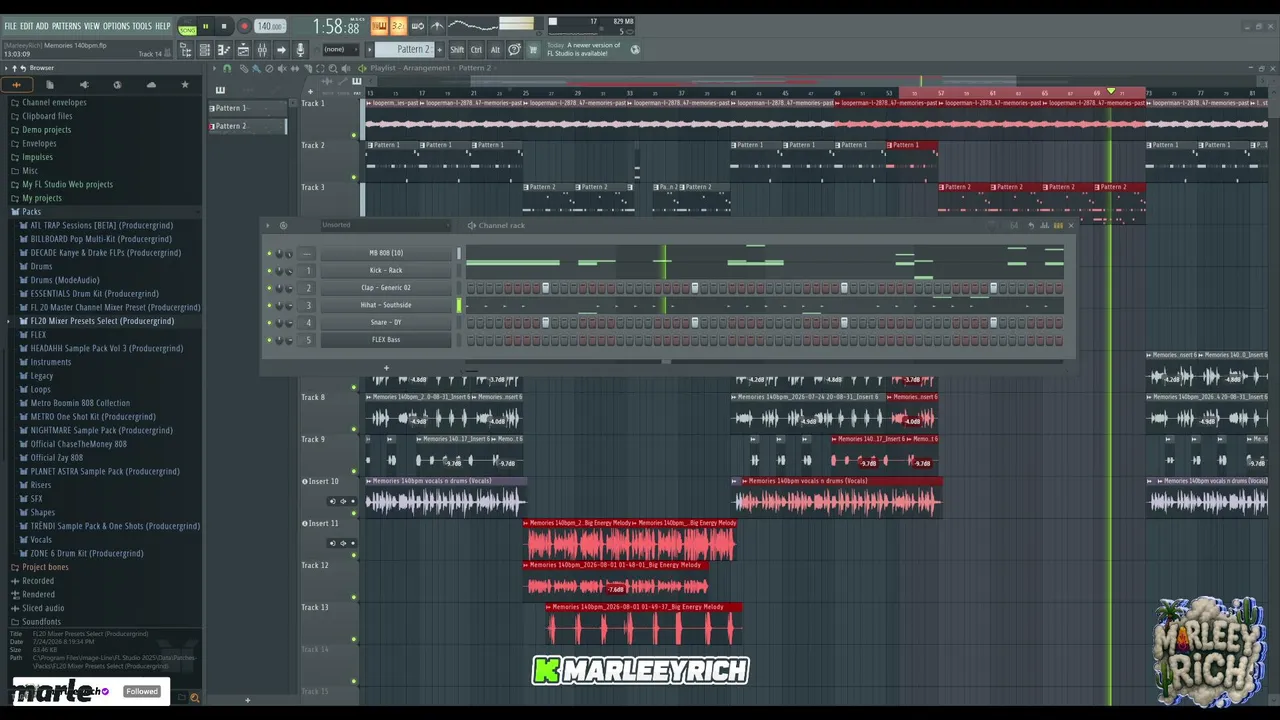Stop playback with the stop button

click(x=224, y=27)
